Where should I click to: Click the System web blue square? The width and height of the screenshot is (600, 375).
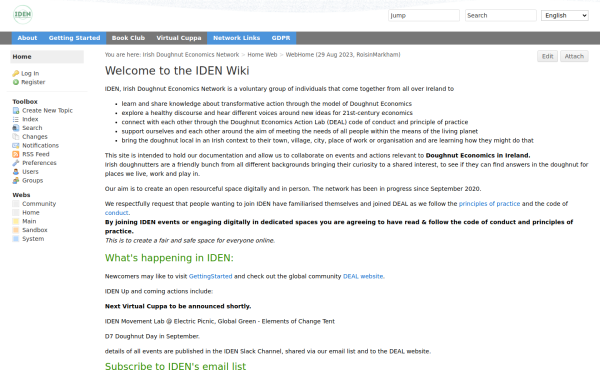[x=16, y=239]
